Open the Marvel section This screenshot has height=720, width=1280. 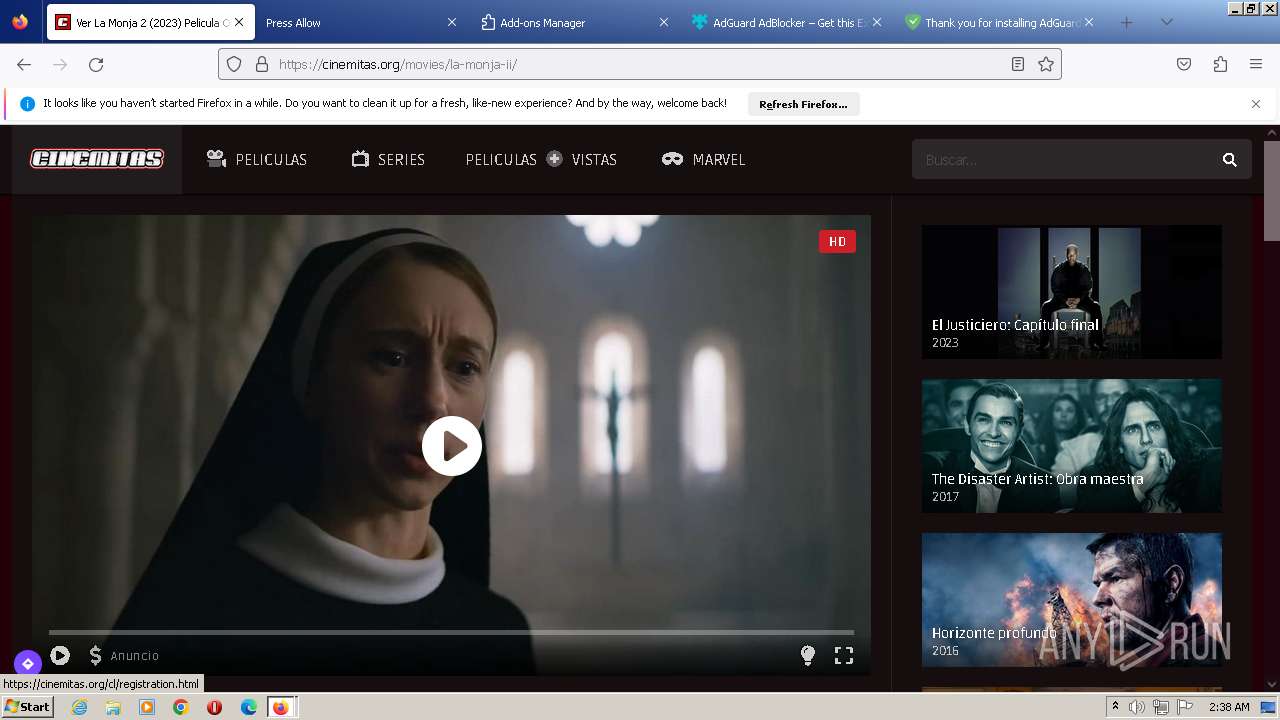[x=703, y=159]
